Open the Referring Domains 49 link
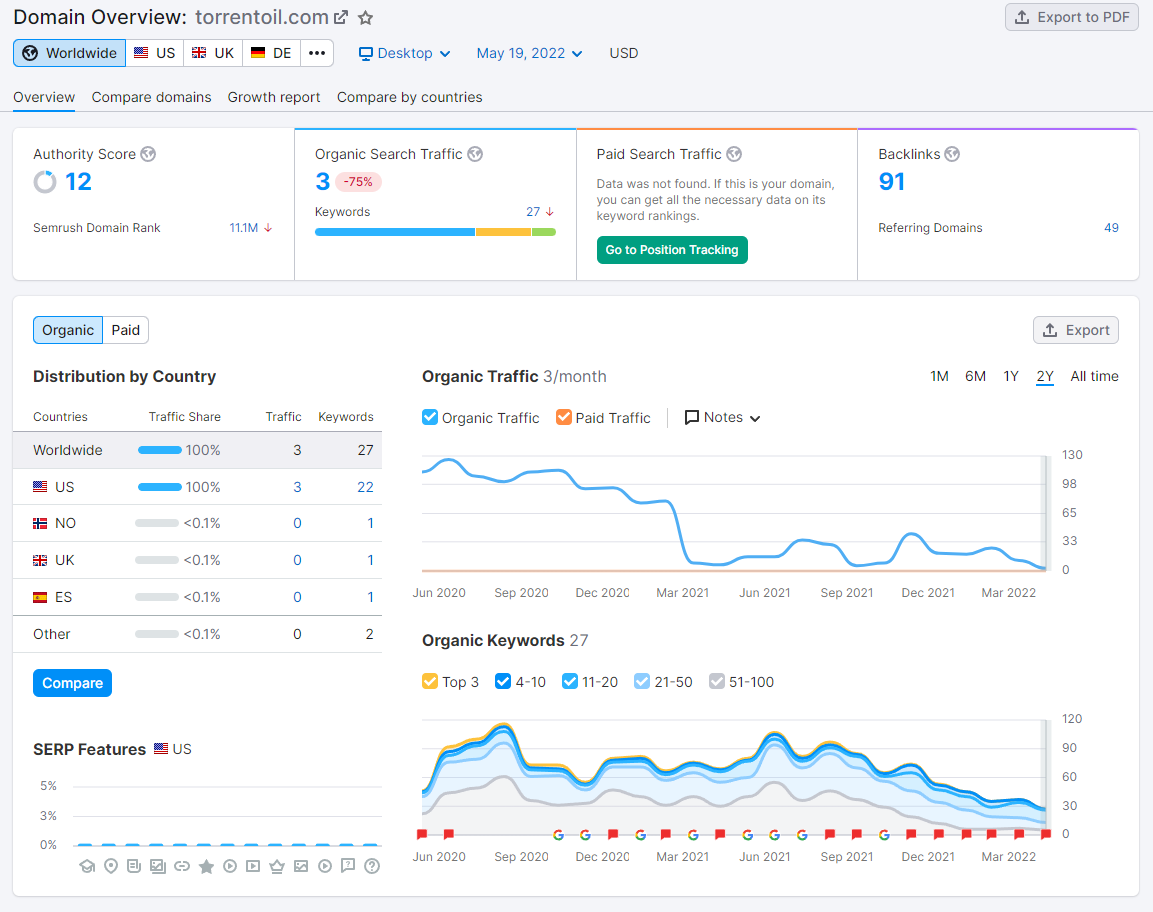Viewport: 1153px width, 912px height. point(1111,228)
